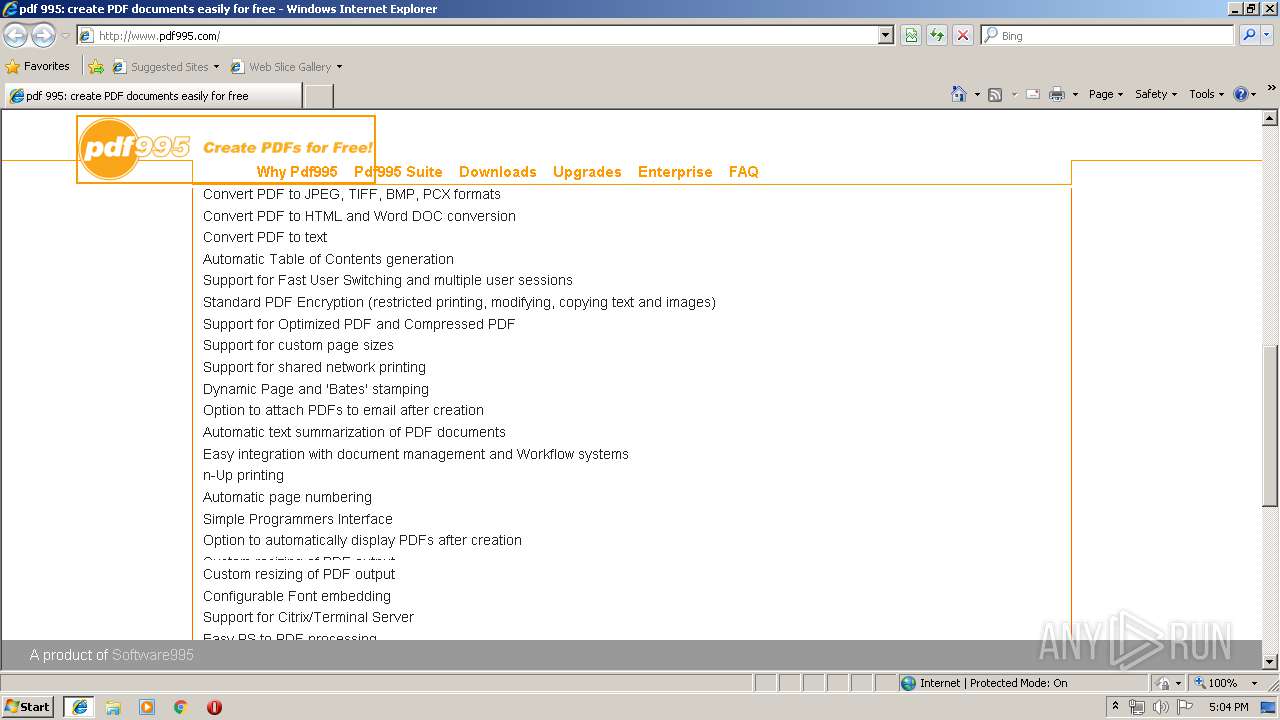Open the FAQ page link
Image resolution: width=1280 pixels, height=720 pixels.
point(744,172)
